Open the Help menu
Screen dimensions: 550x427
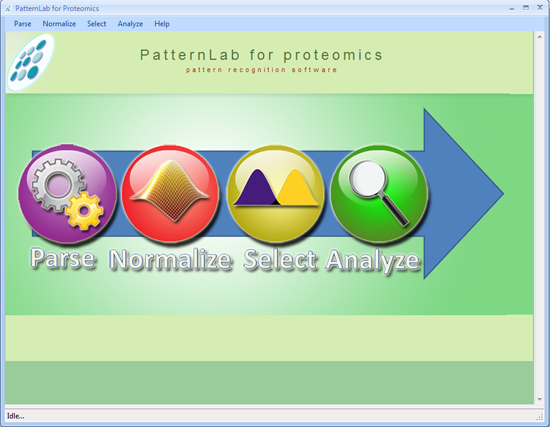pos(162,24)
